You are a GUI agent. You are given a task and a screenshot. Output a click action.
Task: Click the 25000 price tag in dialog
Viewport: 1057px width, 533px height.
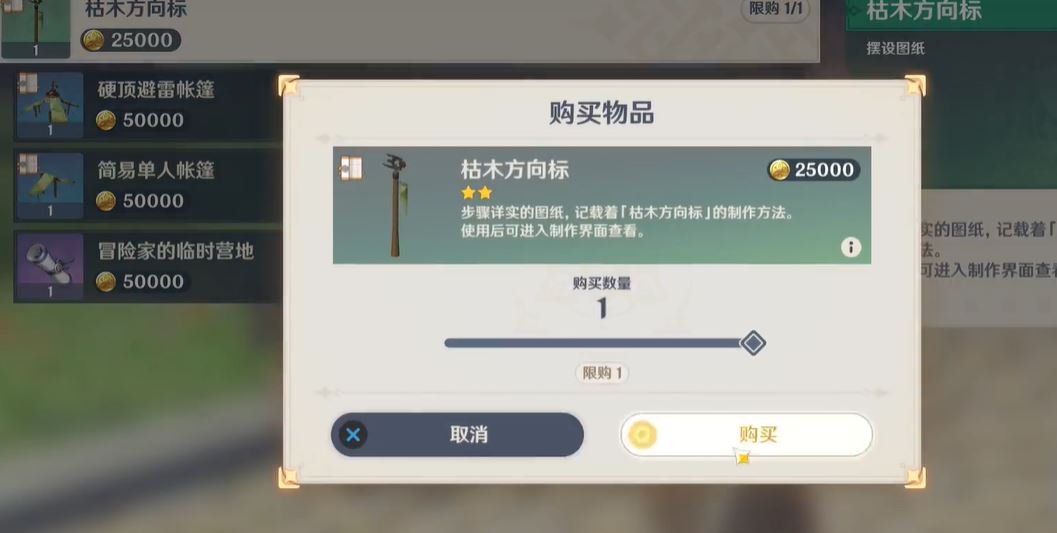pyautogui.click(x=814, y=170)
